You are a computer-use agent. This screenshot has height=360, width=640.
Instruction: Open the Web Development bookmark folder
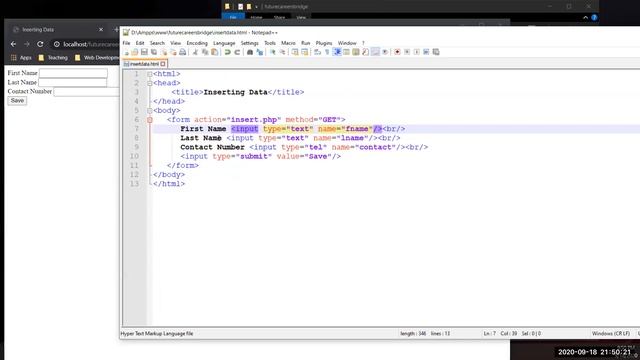point(97,58)
